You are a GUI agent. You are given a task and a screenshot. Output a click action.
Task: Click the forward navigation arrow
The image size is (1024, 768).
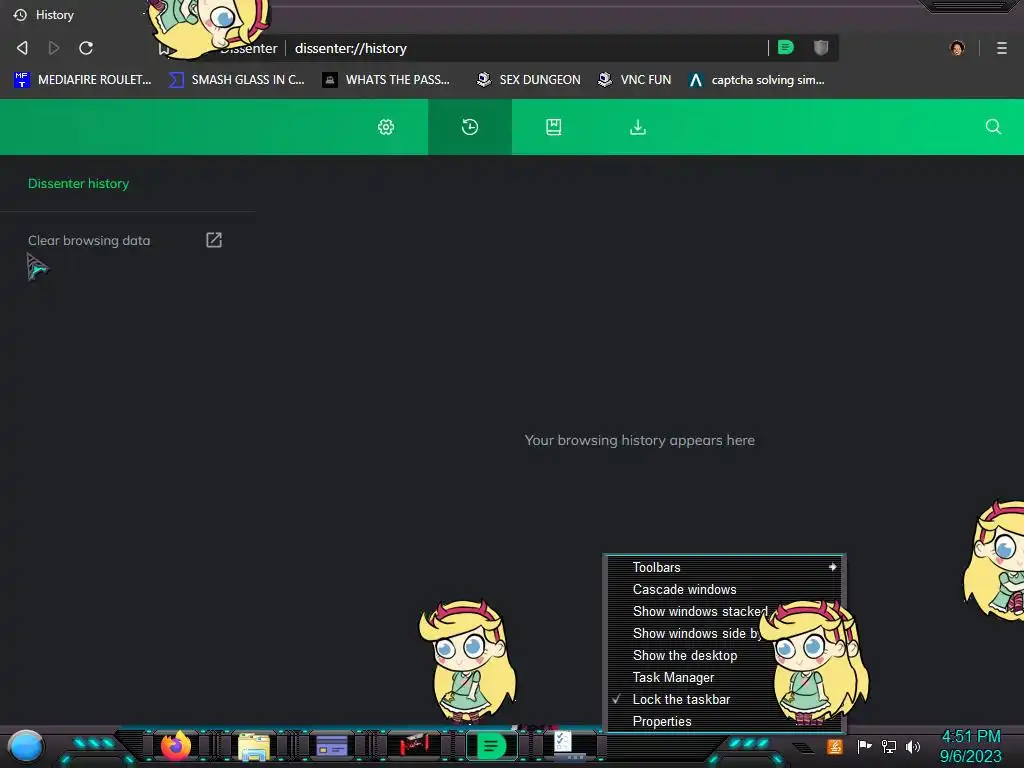click(54, 48)
